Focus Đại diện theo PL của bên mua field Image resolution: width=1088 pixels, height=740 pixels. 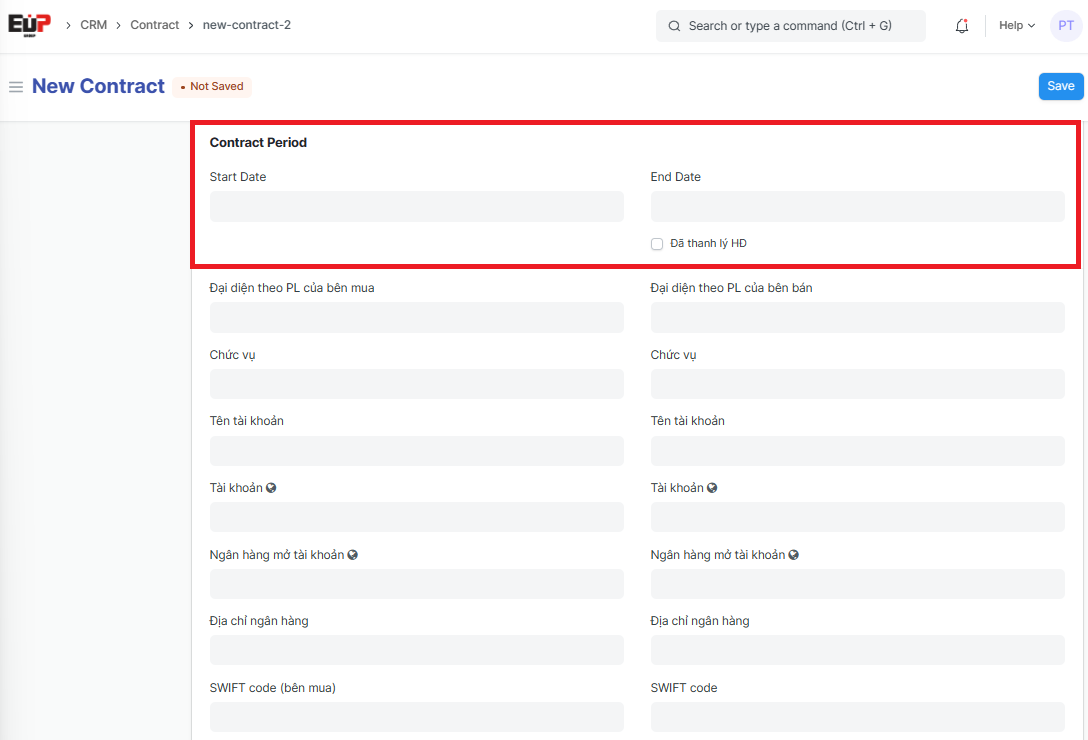(416, 318)
